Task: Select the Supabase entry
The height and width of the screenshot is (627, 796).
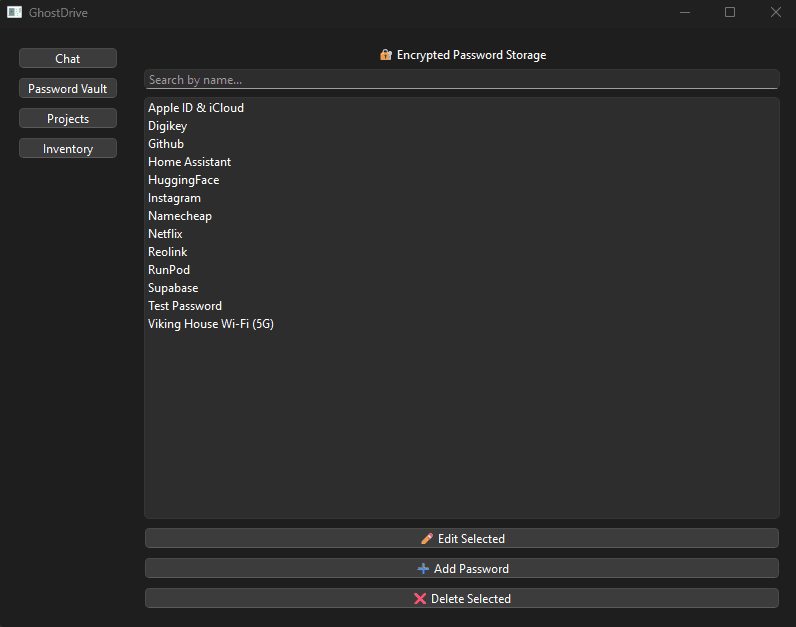Action: point(461,288)
